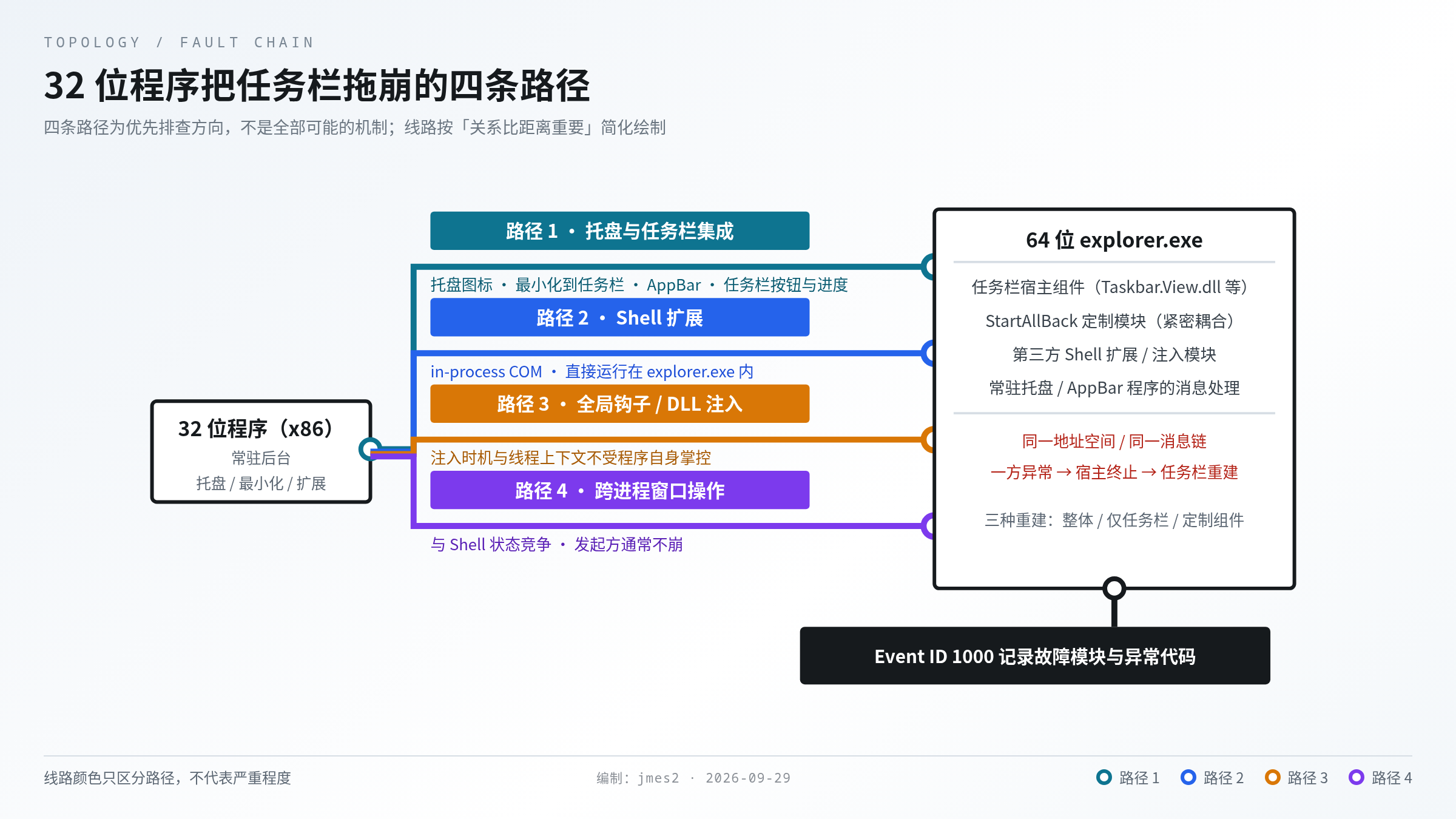Image resolution: width=1456 pixels, height=819 pixels.
Task: Click the teal caption 托盘图标 · 最小化到任务栏
Action: pos(639,285)
